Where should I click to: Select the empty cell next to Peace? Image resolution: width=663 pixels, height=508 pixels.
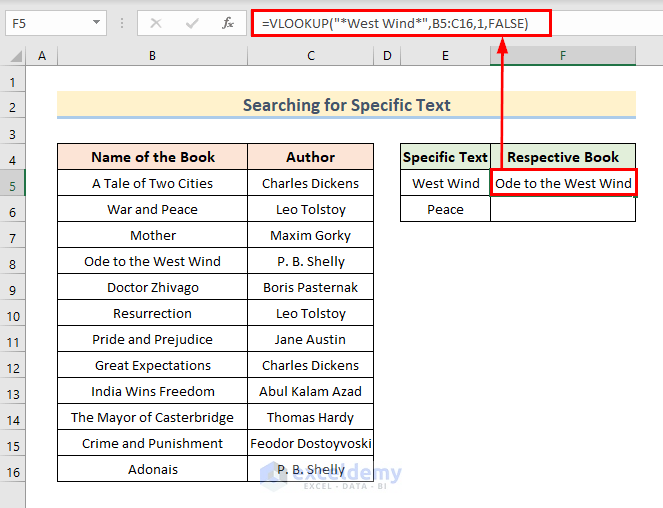pos(563,209)
